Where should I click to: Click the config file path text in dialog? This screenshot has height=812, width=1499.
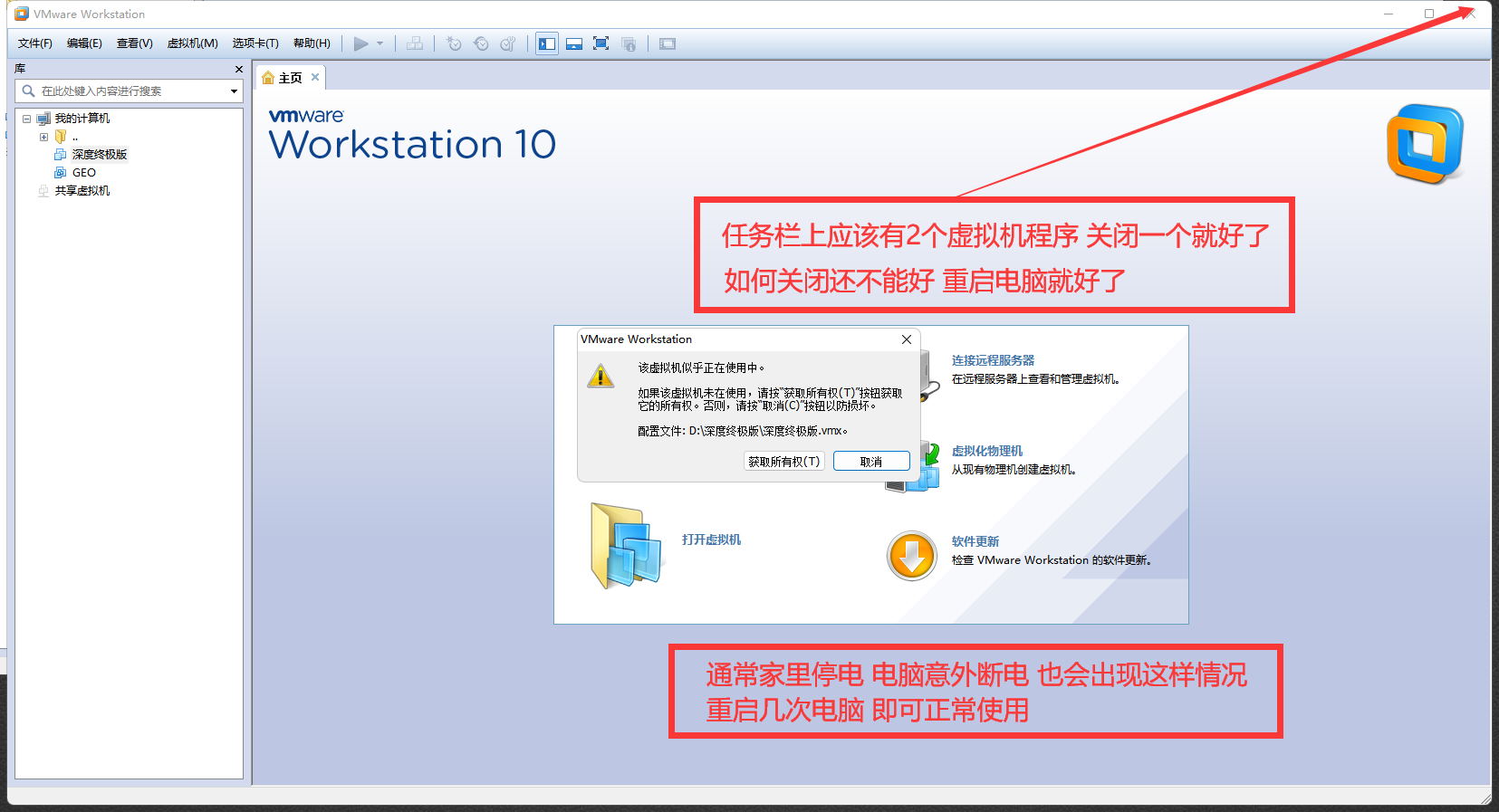(x=743, y=431)
